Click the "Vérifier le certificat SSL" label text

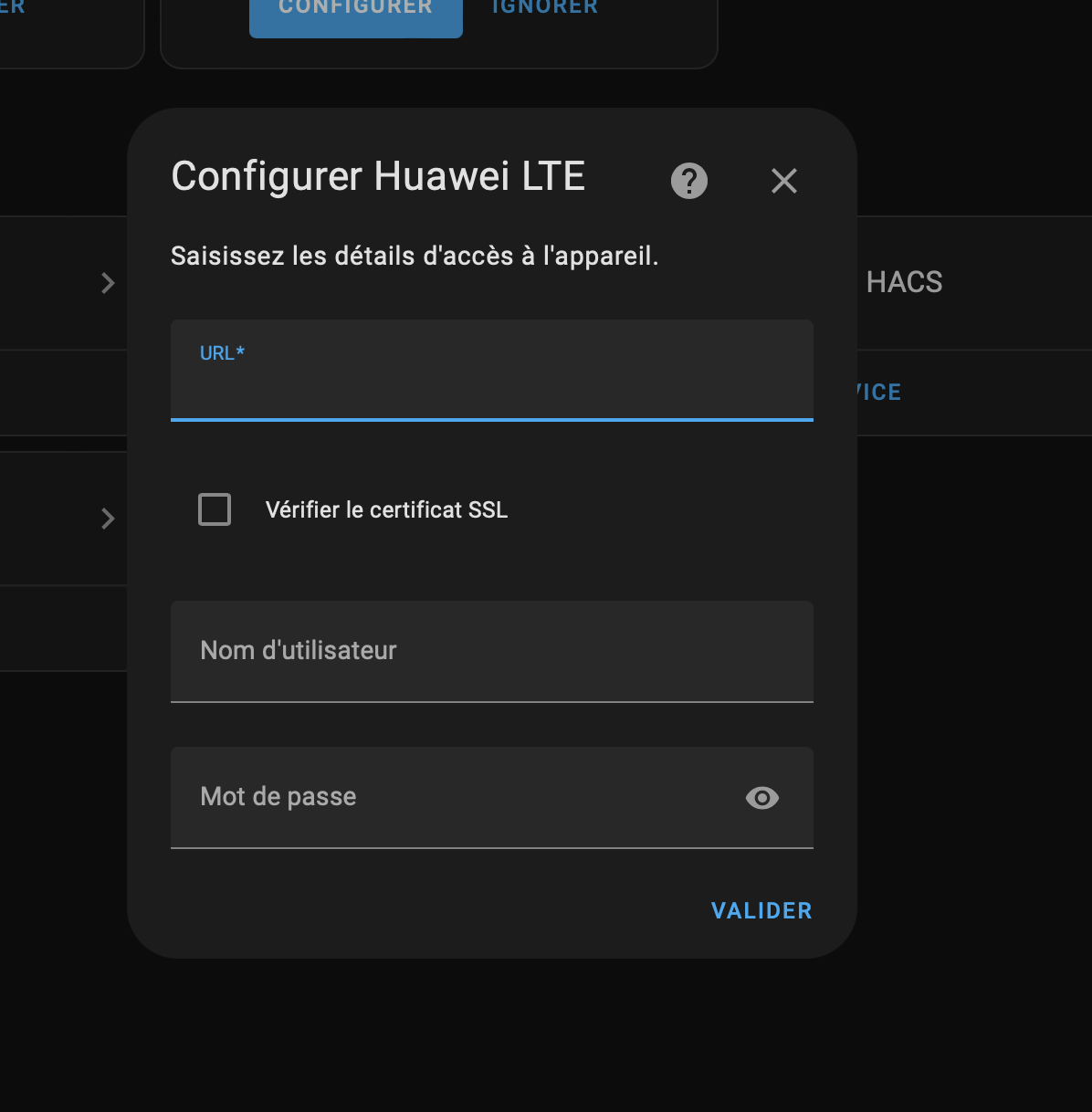[x=386, y=509]
